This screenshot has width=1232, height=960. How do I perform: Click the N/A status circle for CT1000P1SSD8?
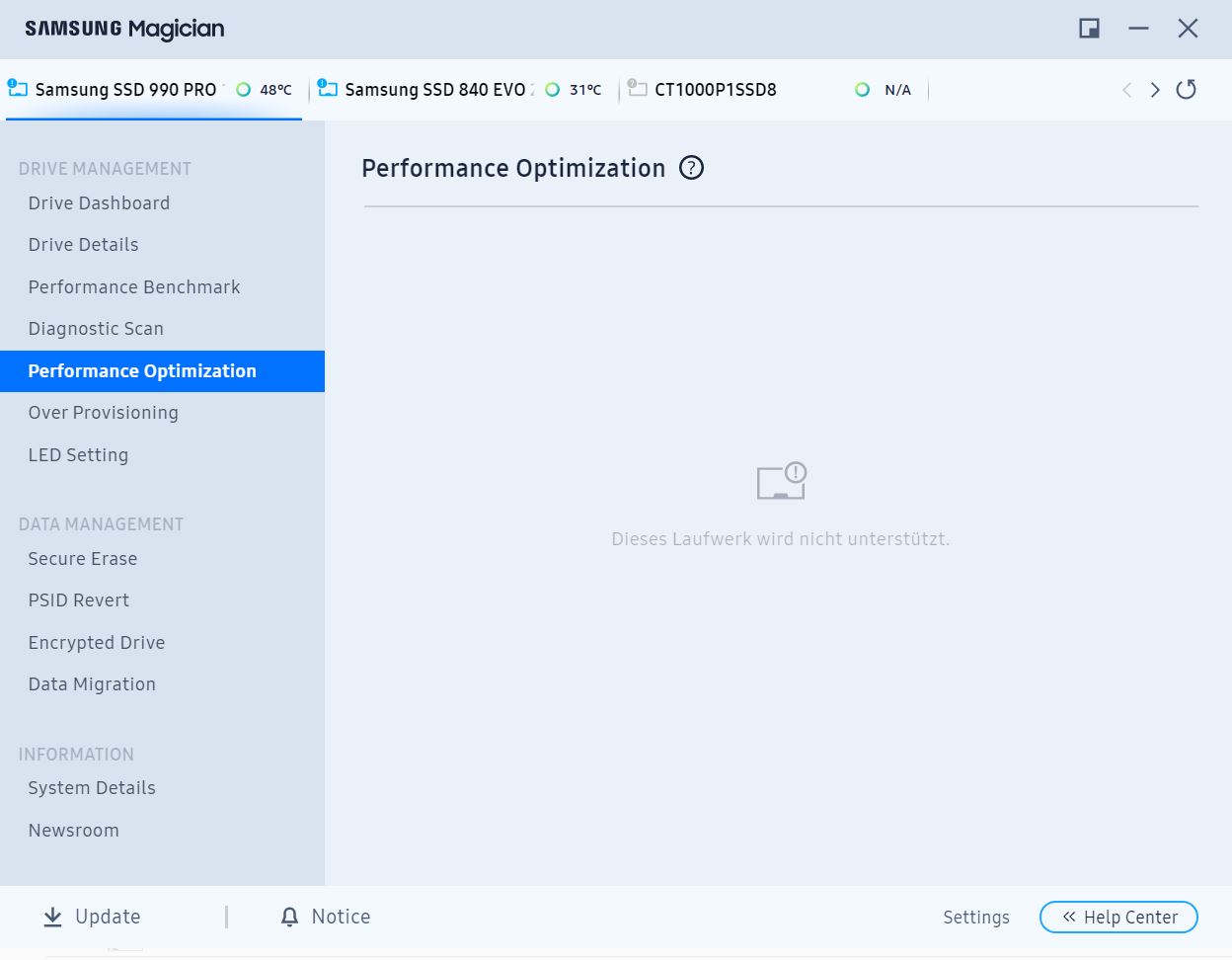862,90
